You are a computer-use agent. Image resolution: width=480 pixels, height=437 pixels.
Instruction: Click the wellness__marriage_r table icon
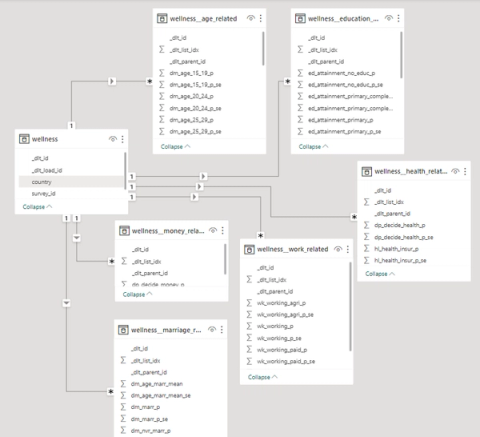[123, 330]
